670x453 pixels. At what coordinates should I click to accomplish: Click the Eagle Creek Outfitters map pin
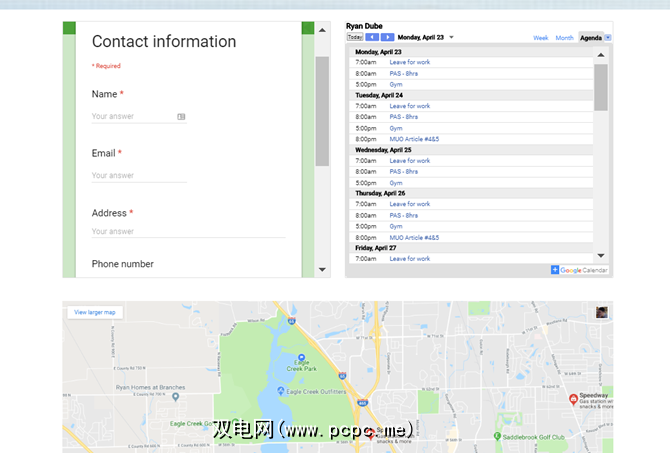(x=281, y=391)
